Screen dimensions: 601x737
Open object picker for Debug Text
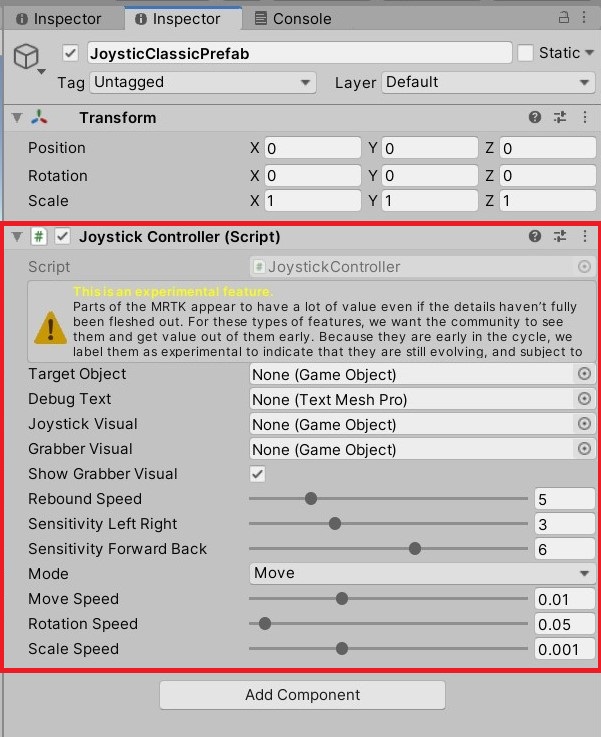point(584,399)
